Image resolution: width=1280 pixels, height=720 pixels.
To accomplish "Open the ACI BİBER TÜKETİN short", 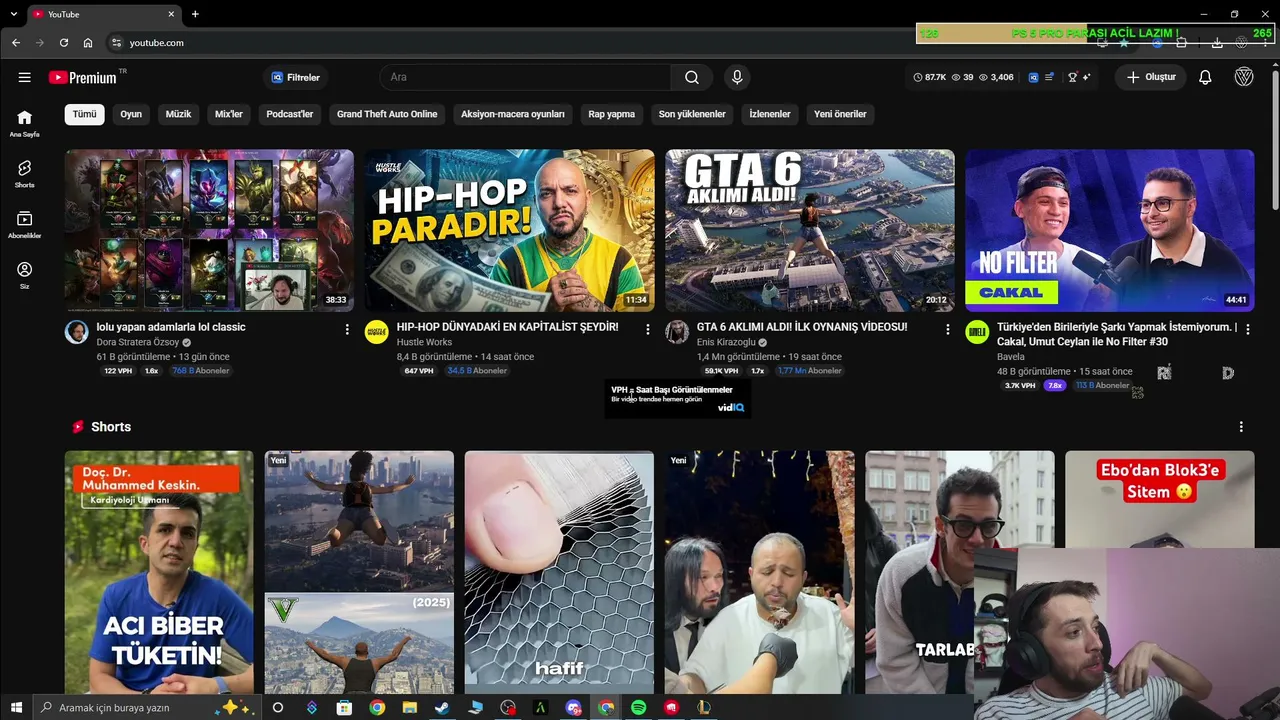I will 159,572.
